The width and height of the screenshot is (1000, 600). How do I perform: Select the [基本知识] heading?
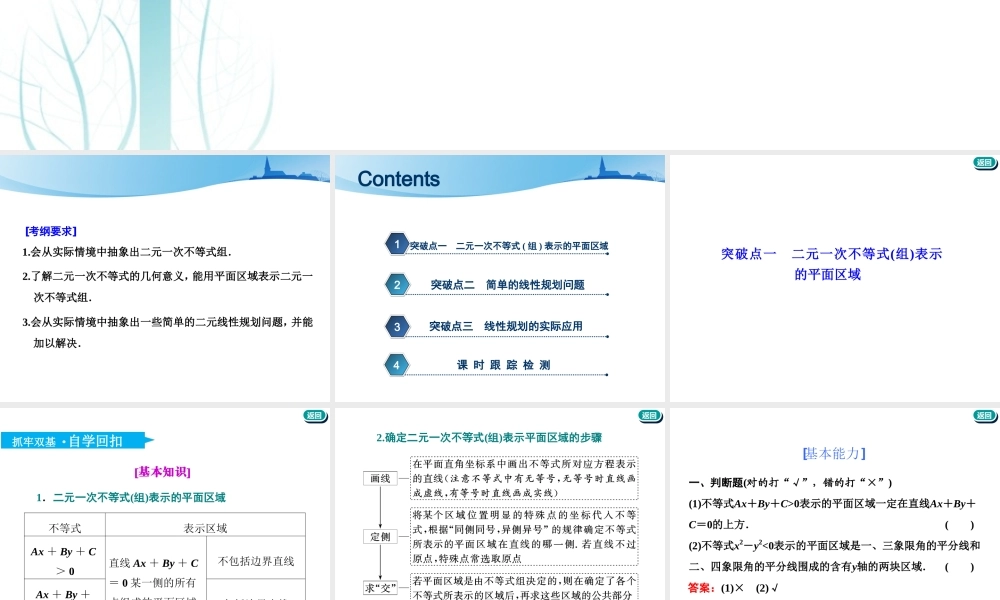163,471
